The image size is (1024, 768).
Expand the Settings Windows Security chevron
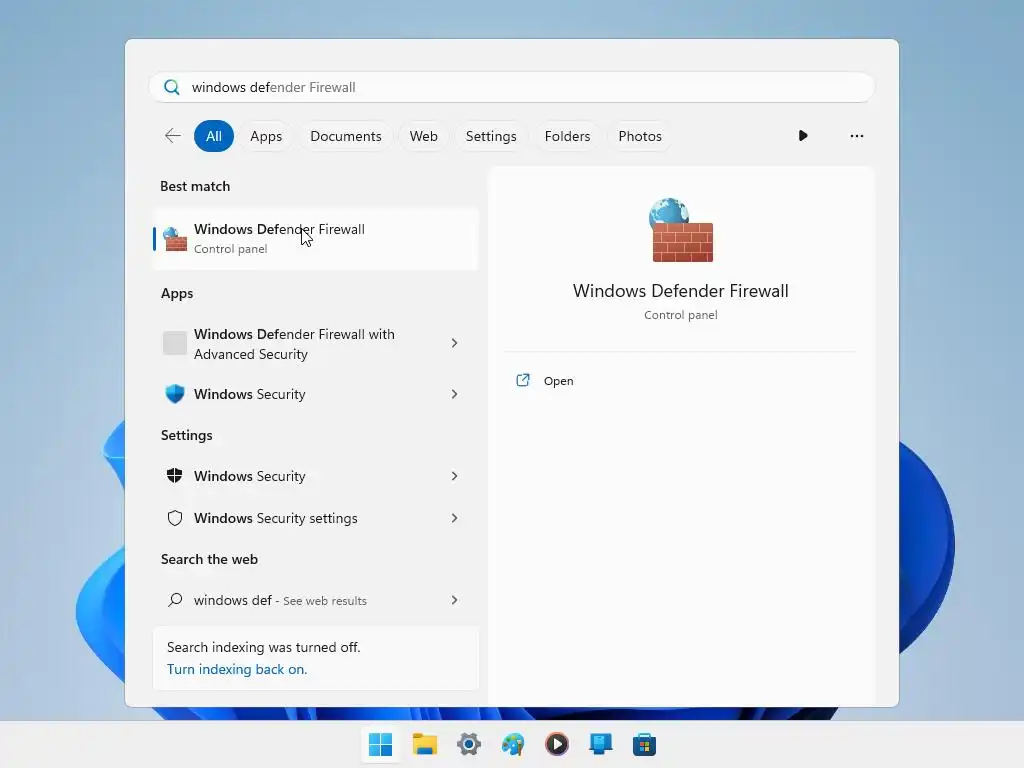click(x=455, y=476)
